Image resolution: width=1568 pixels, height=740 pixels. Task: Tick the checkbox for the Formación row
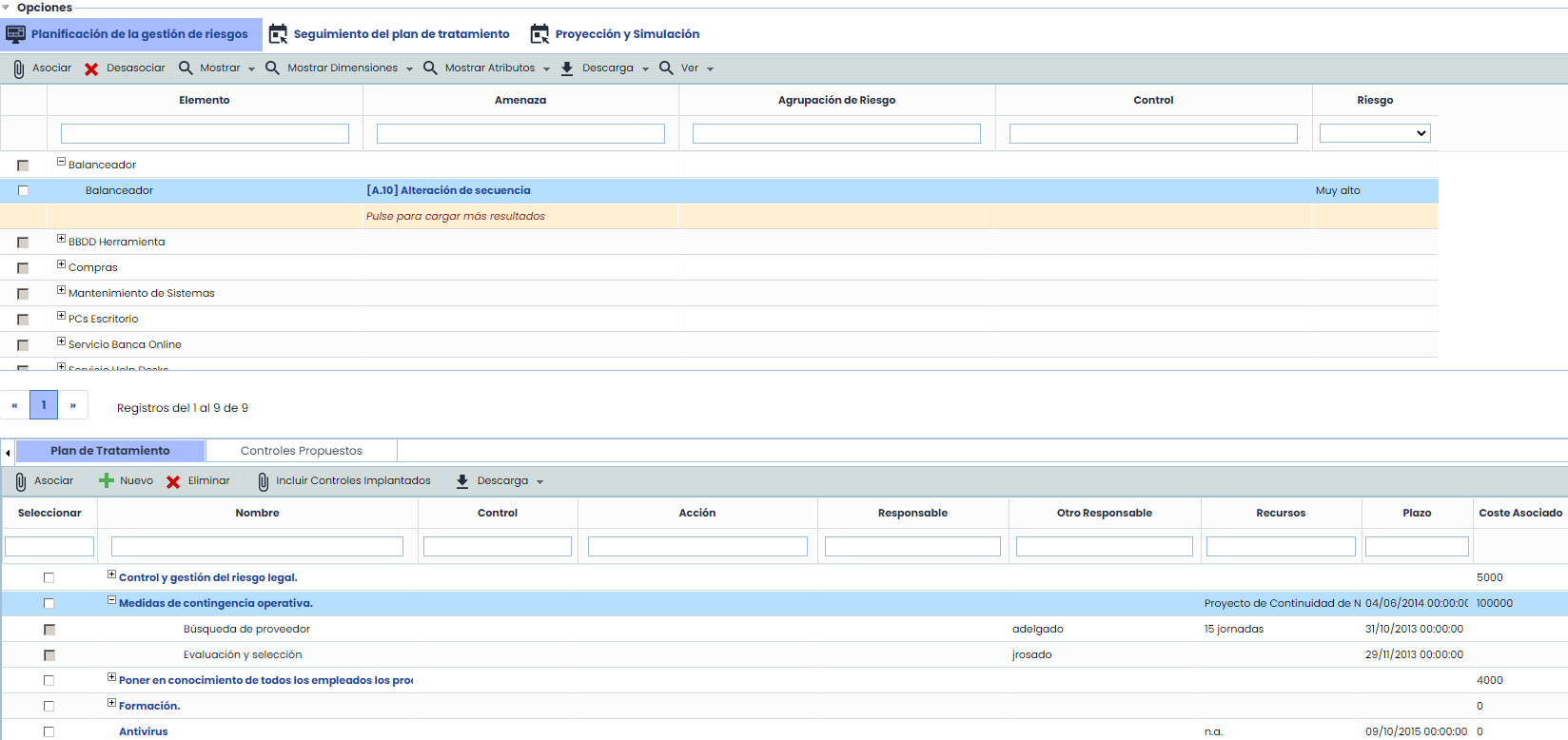[x=49, y=706]
